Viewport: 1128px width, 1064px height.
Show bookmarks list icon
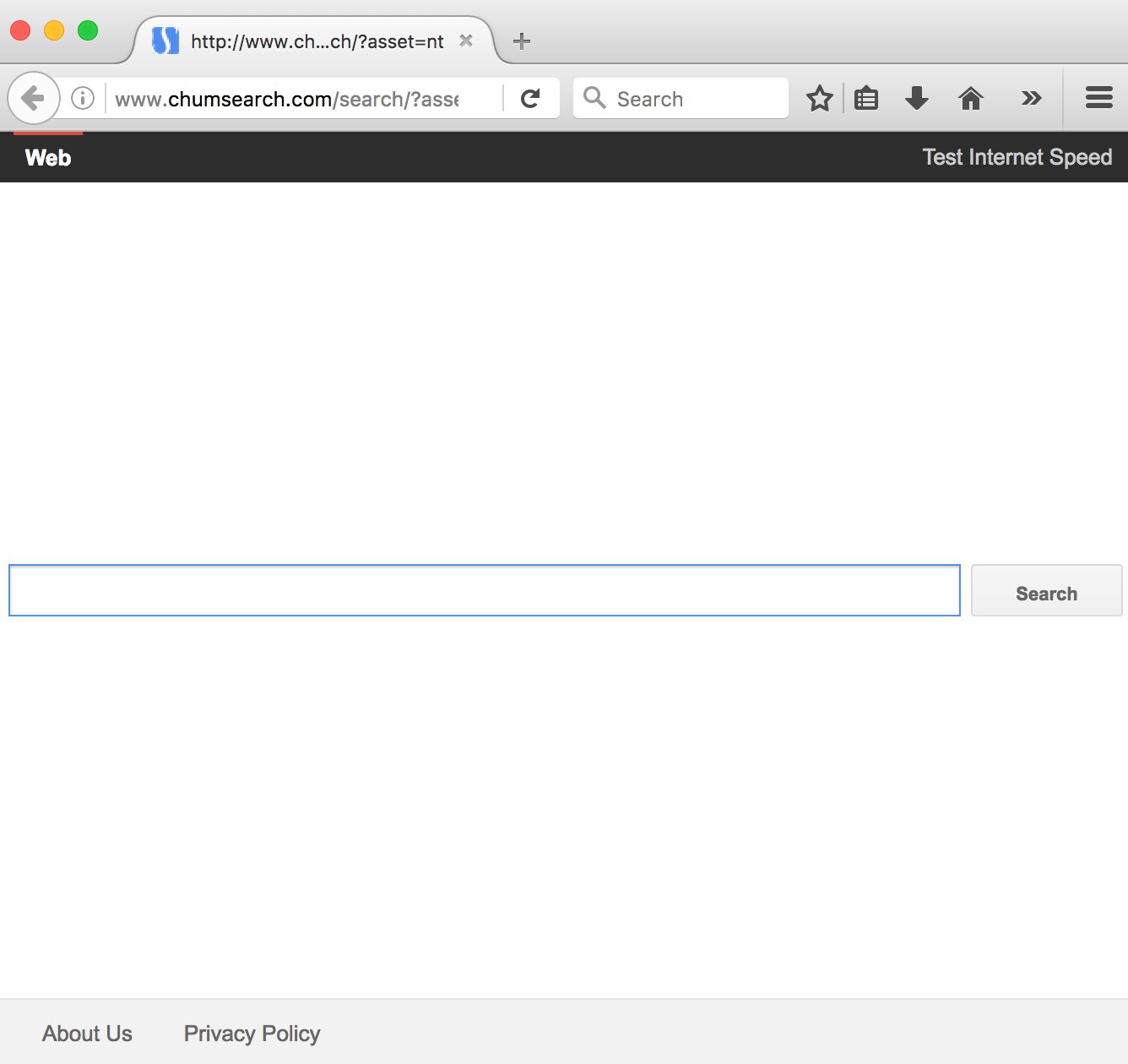866,99
